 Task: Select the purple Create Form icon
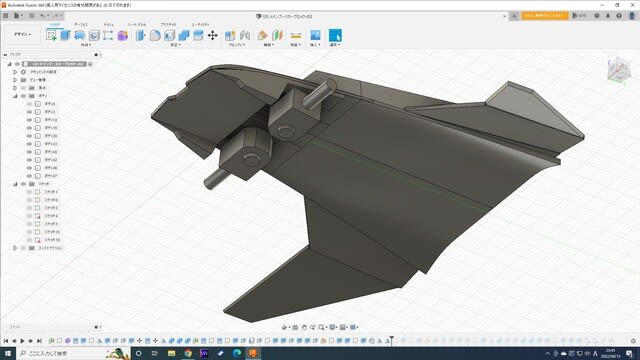(x=122, y=36)
